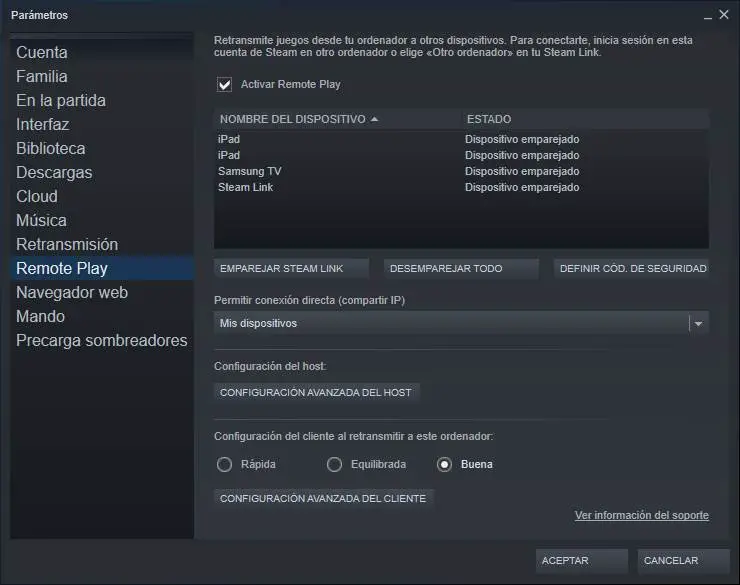Open the Cloud settings section

(x=102, y=196)
